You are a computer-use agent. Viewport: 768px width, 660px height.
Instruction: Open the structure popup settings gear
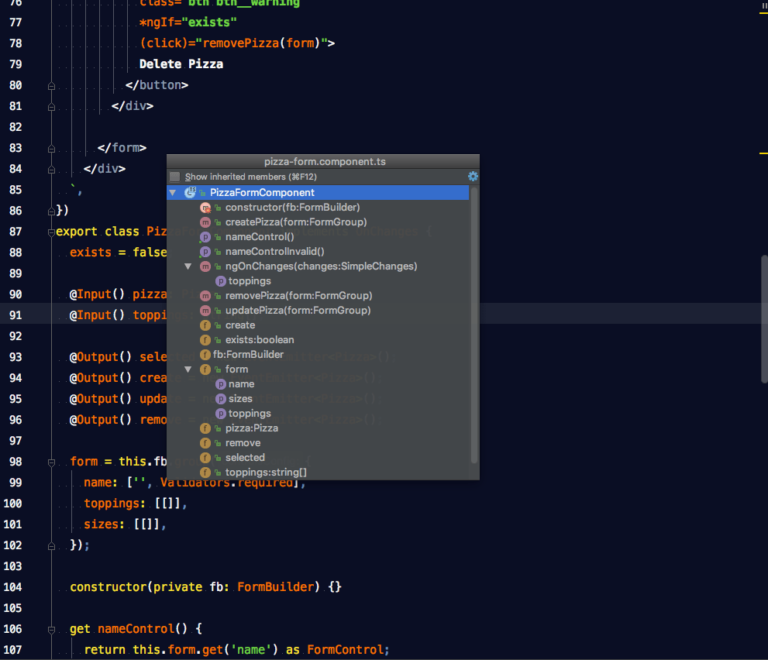(473, 177)
